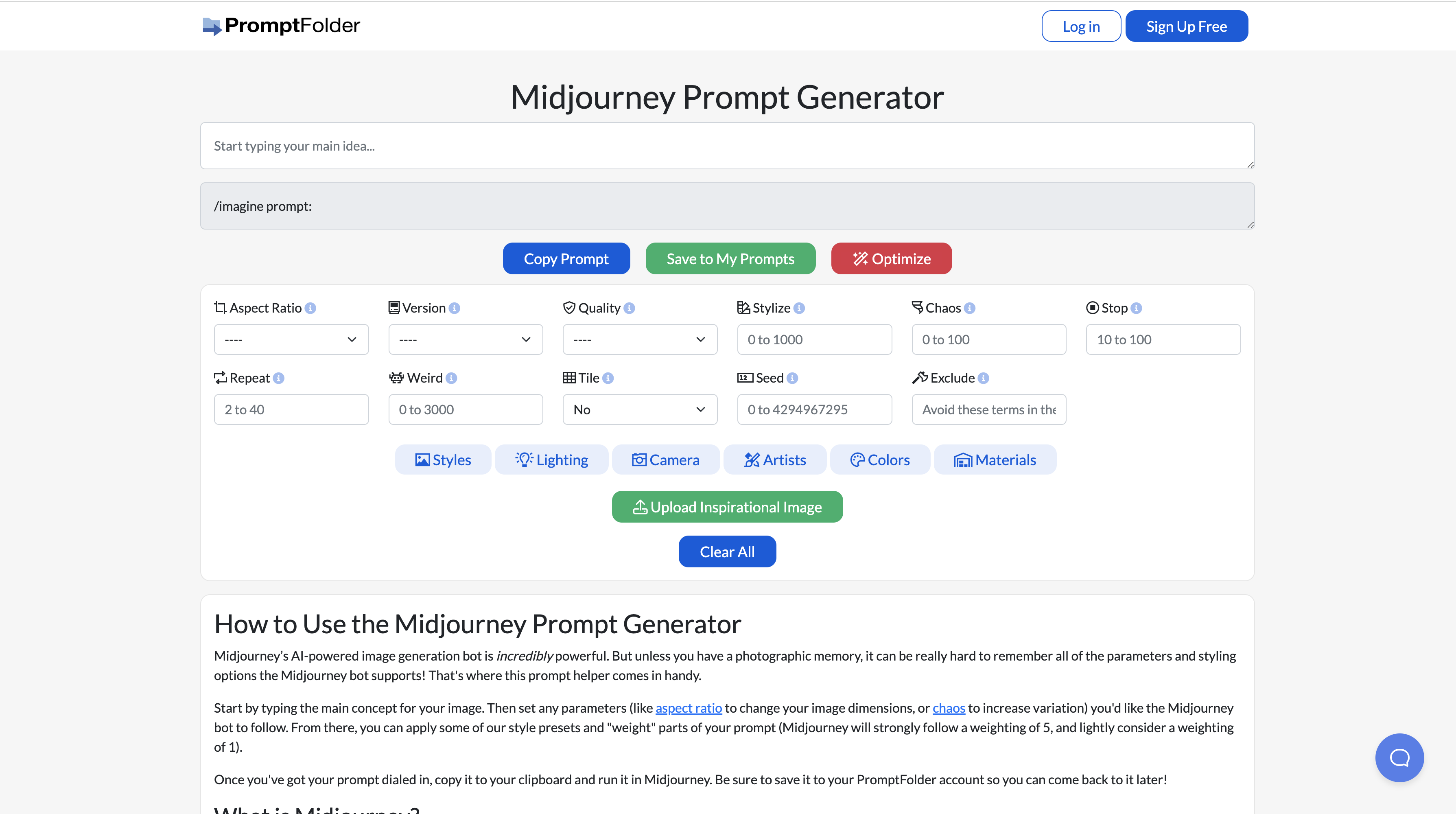
Task: Click the Aspect Ratio info icon
Action: 310,308
